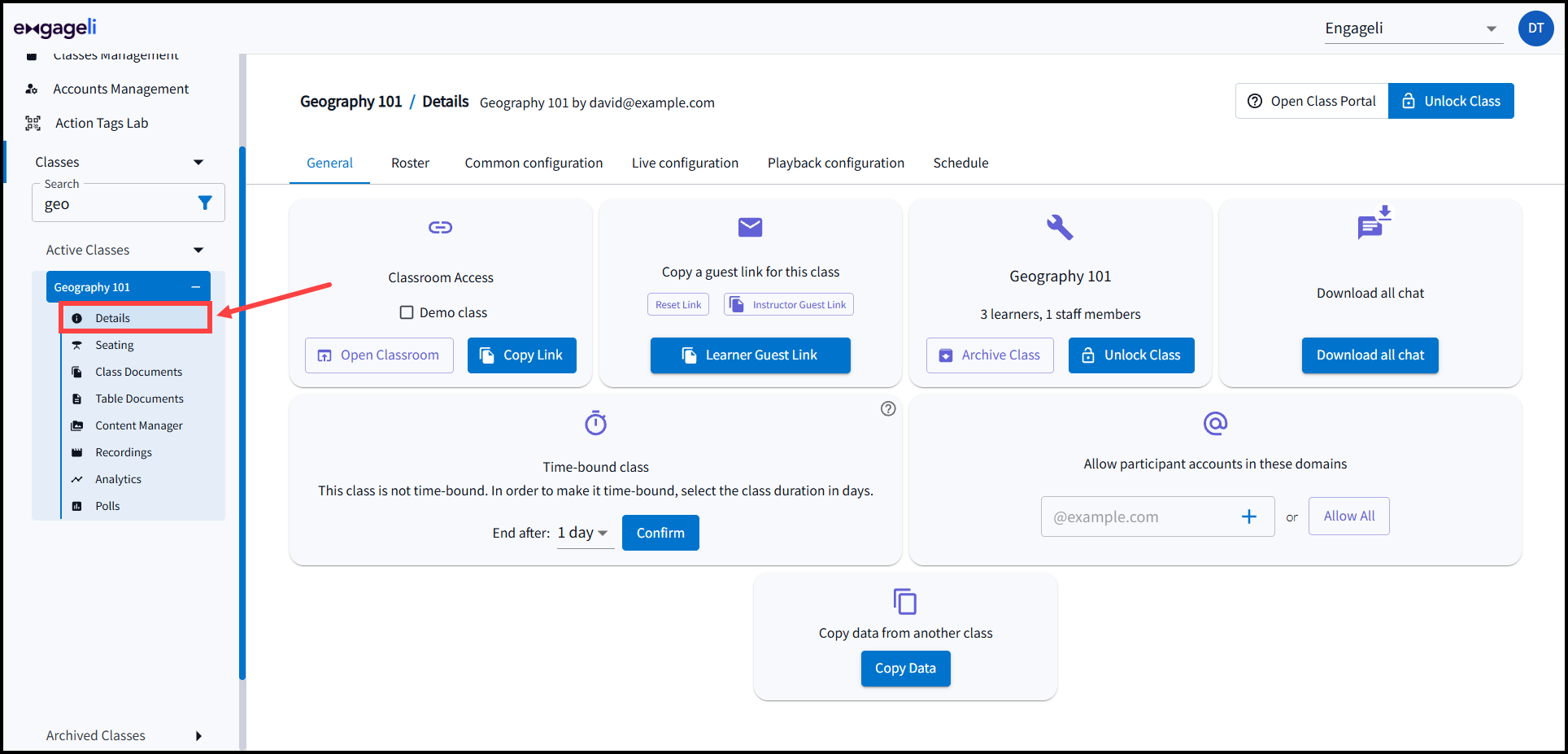Click the plus icon to add domain
The width and height of the screenshot is (1568, 754).
(1248, 516)
